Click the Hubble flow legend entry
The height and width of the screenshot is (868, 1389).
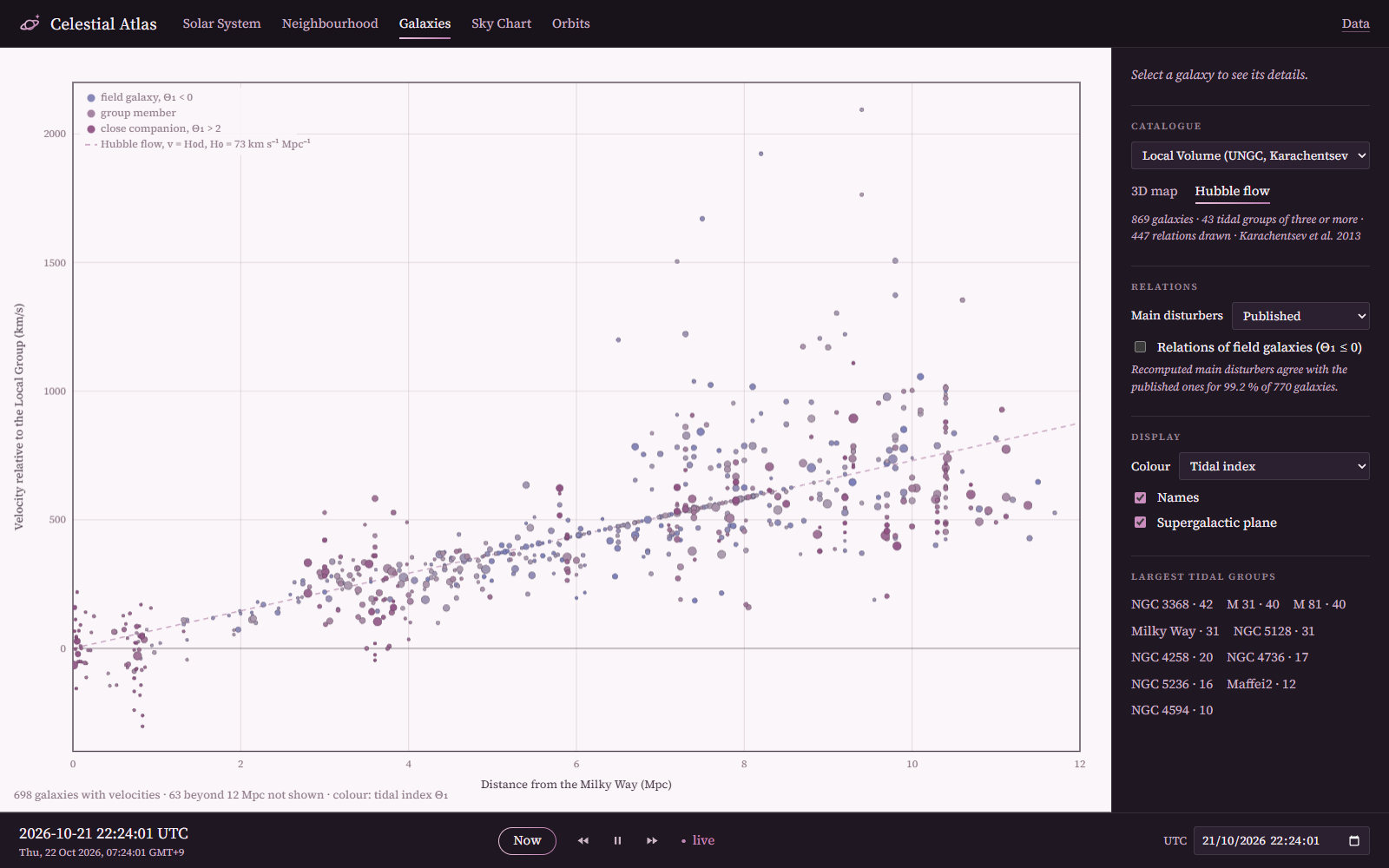(x=198, y=144)
